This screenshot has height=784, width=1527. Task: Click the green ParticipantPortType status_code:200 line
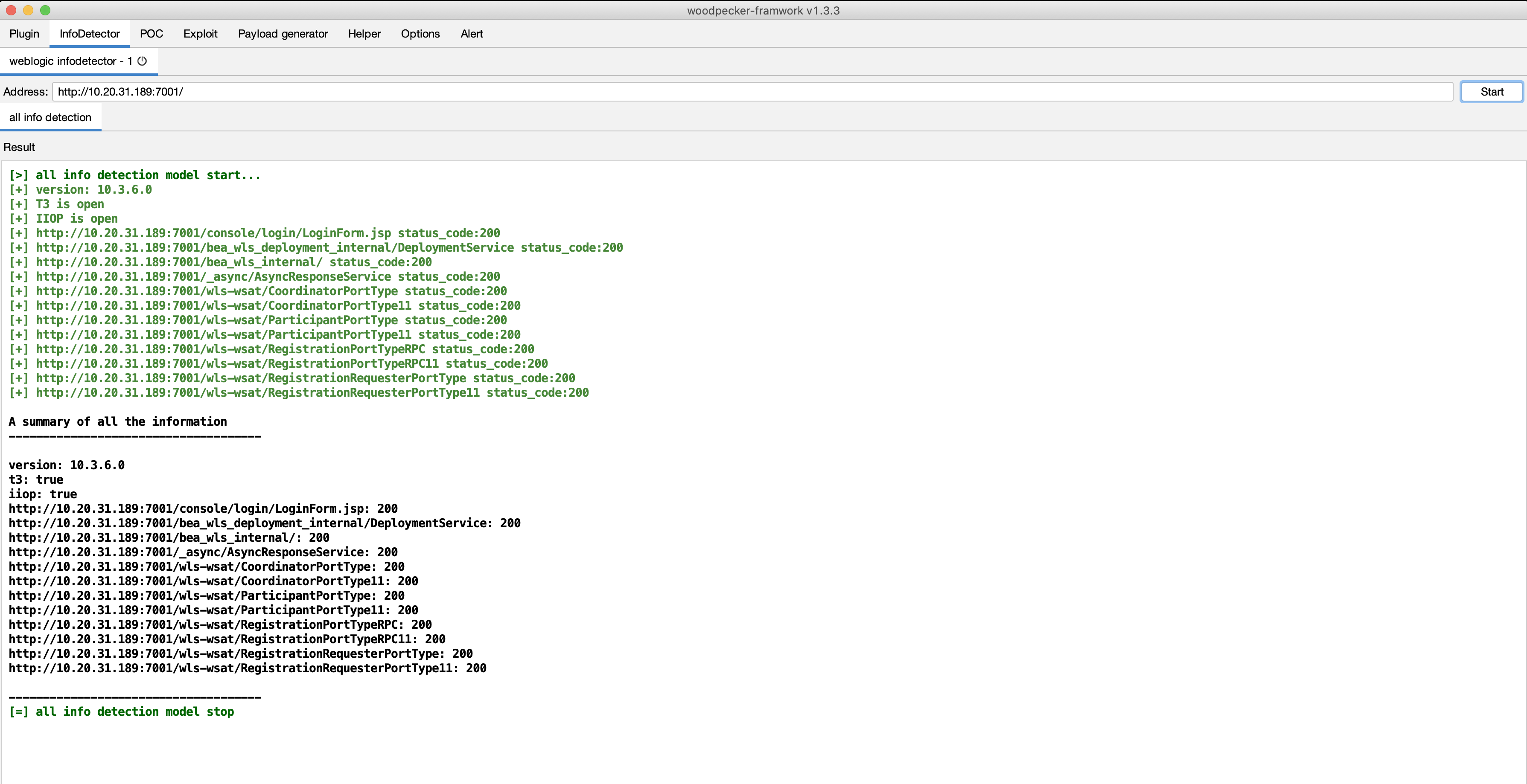[x=258, y=320]
